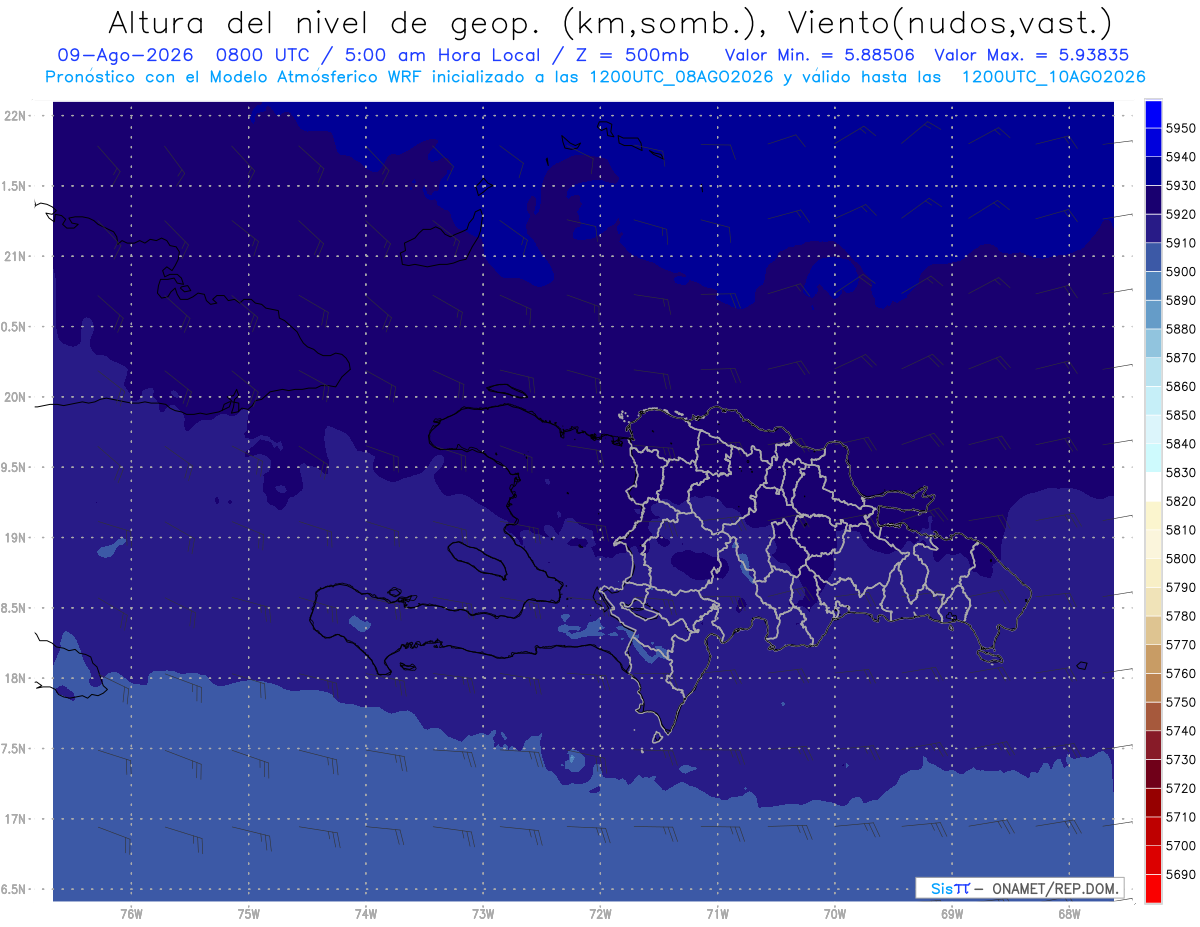
Task: Click the '0.5N' latitude label
Action: (15, 327)
